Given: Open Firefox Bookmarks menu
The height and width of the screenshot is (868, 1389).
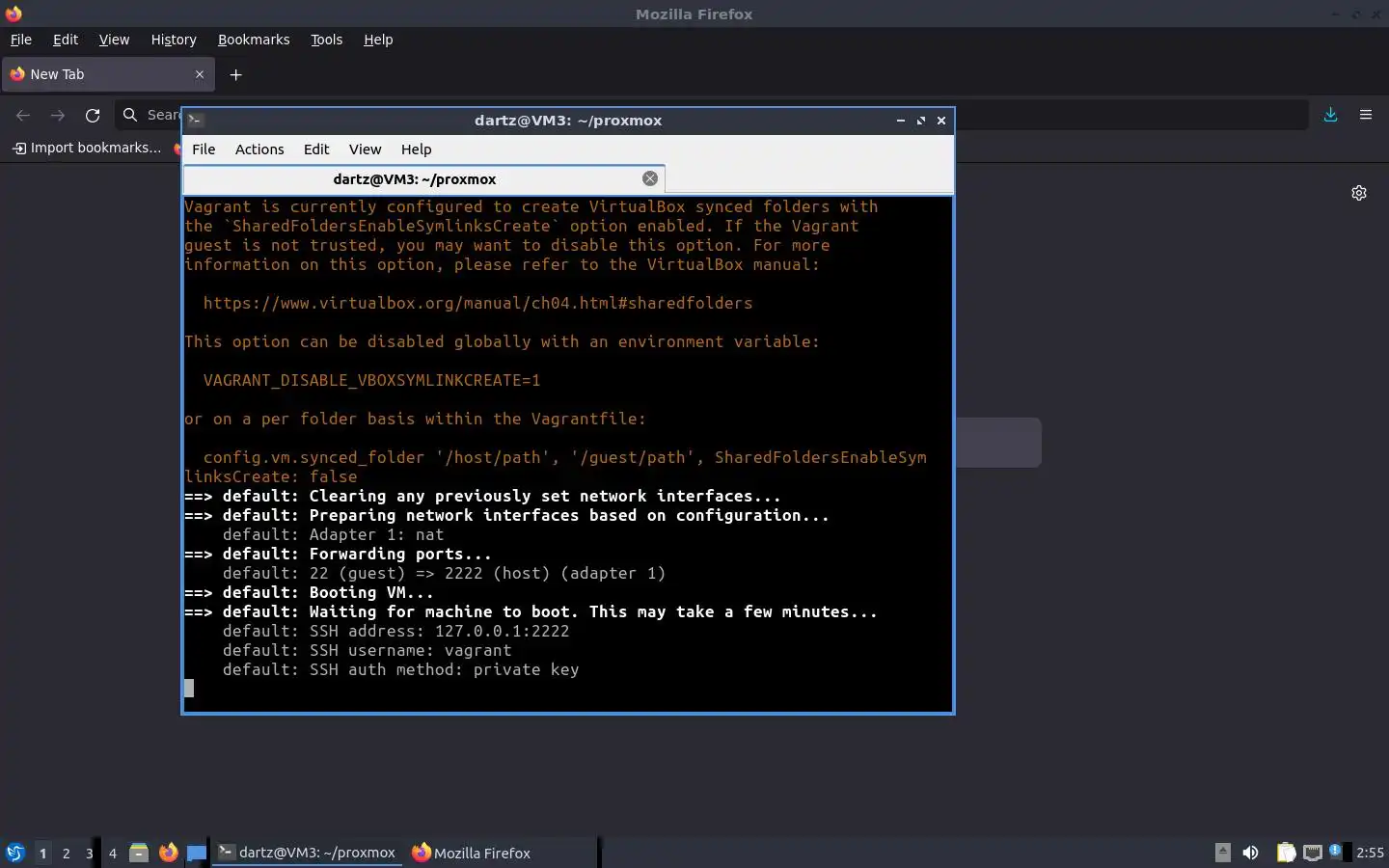Looking at the screenshot, I should pyautogui.click(x=254, y=40).
